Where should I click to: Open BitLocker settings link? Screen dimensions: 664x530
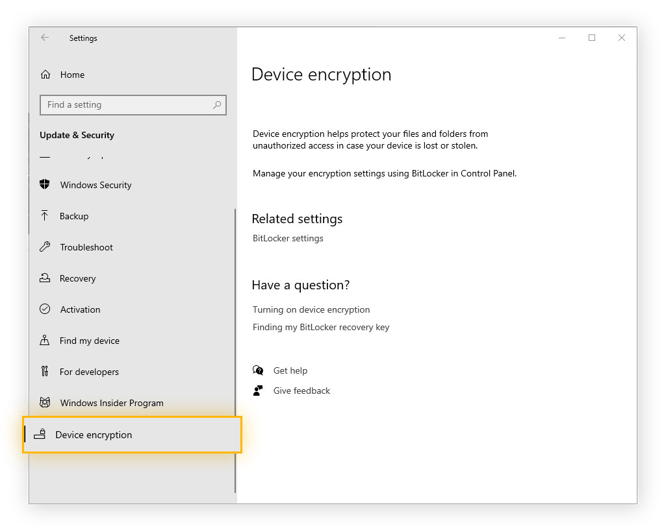288,238
